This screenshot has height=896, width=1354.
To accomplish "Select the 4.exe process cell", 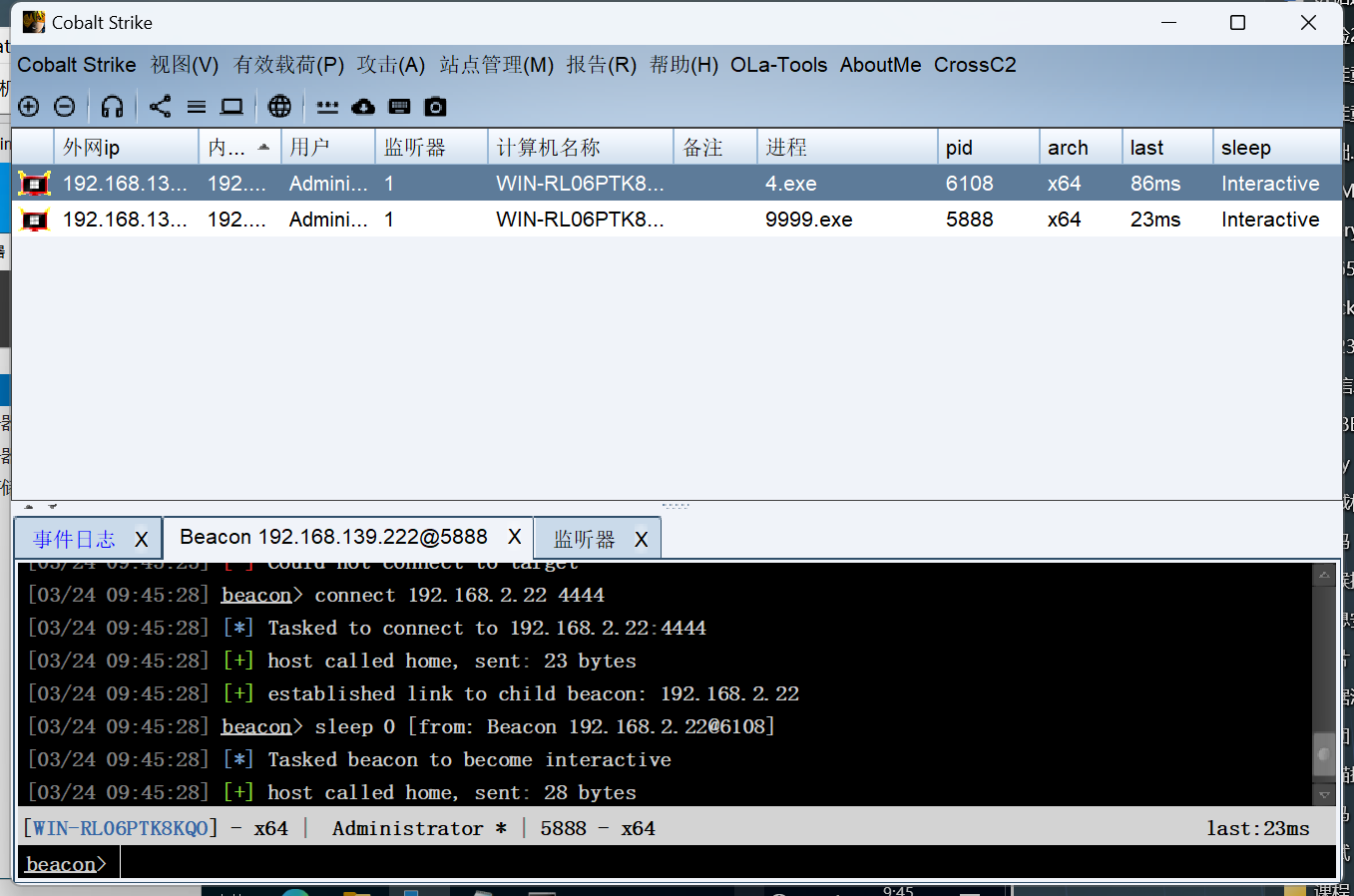I will coord(847,184).
